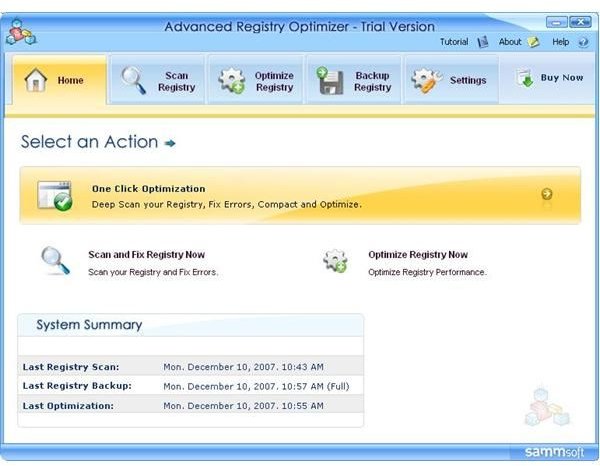Click the Settings gear and wrench icon

point(426,80)
